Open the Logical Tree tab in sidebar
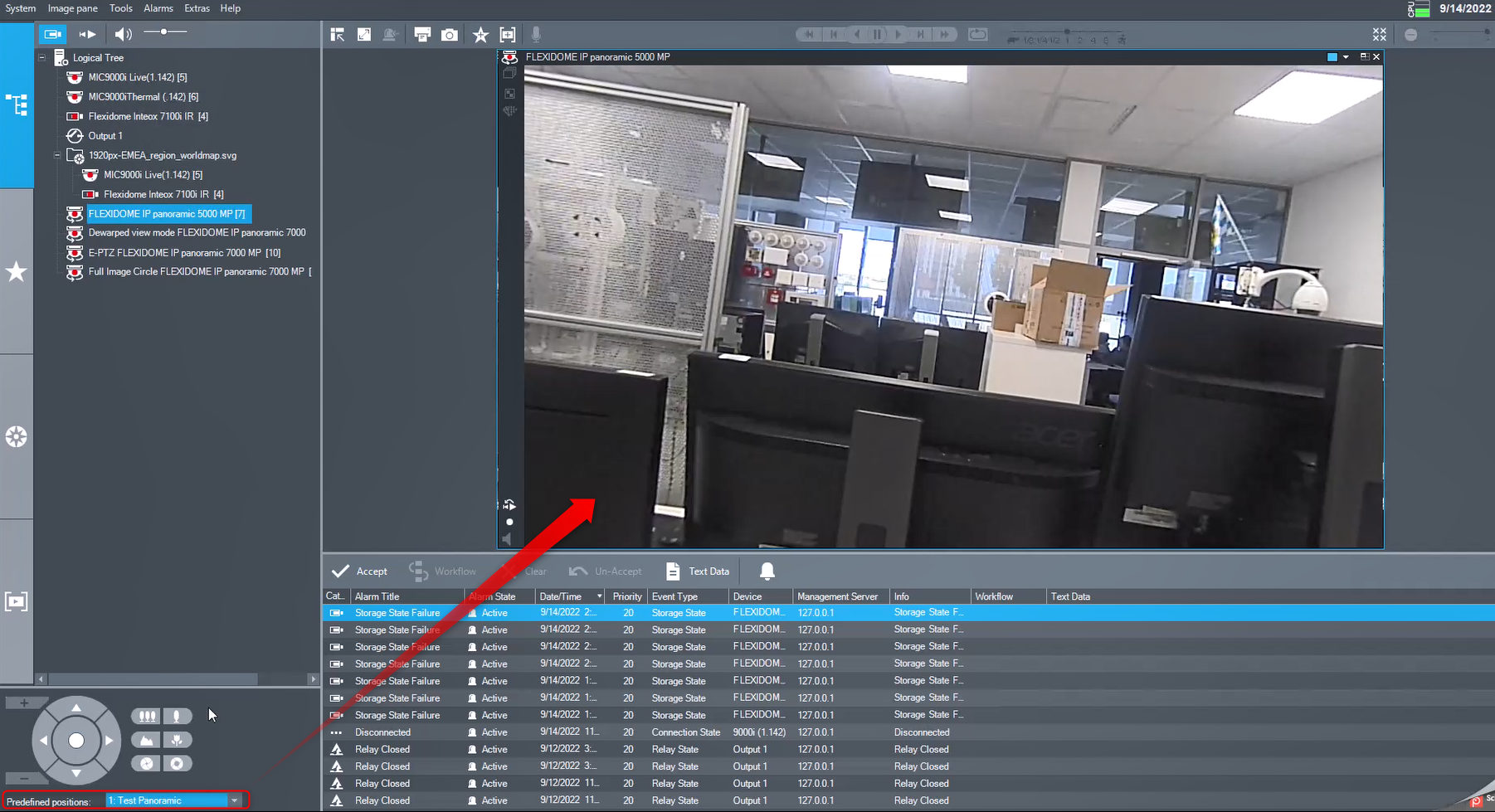 click(x=17, y=105)
